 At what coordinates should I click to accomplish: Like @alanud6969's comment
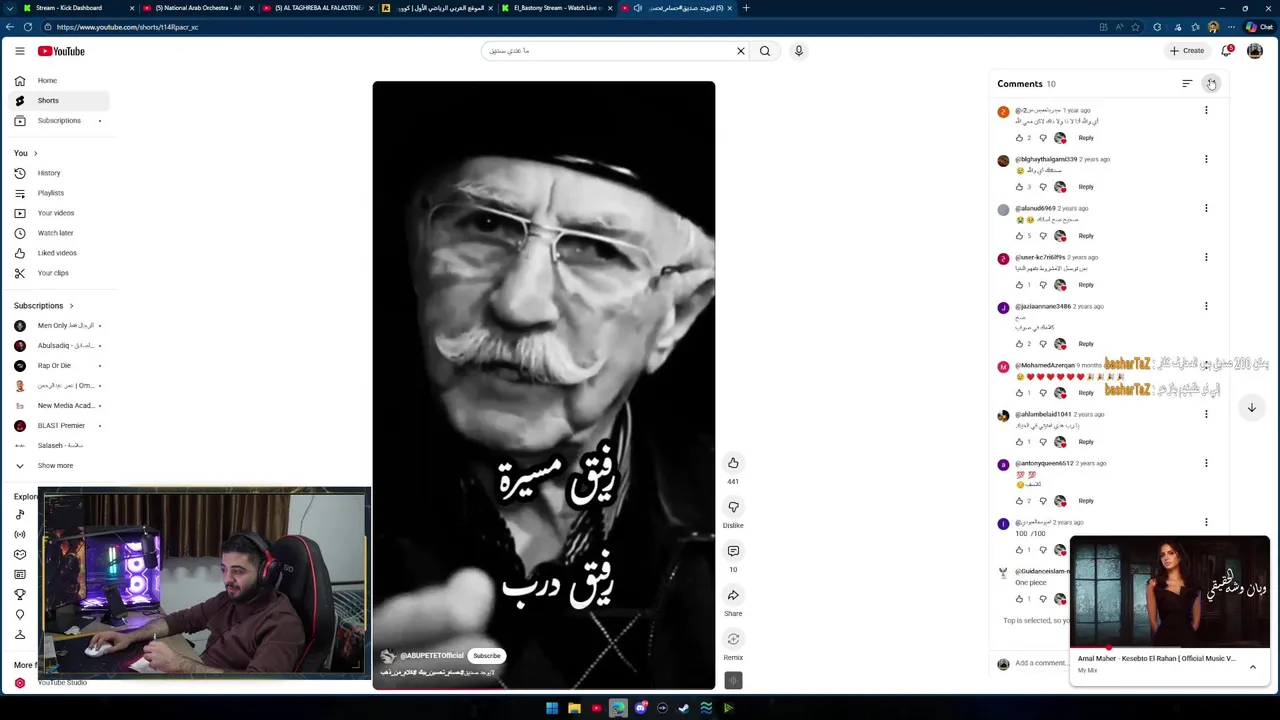tap(1019, 236)
